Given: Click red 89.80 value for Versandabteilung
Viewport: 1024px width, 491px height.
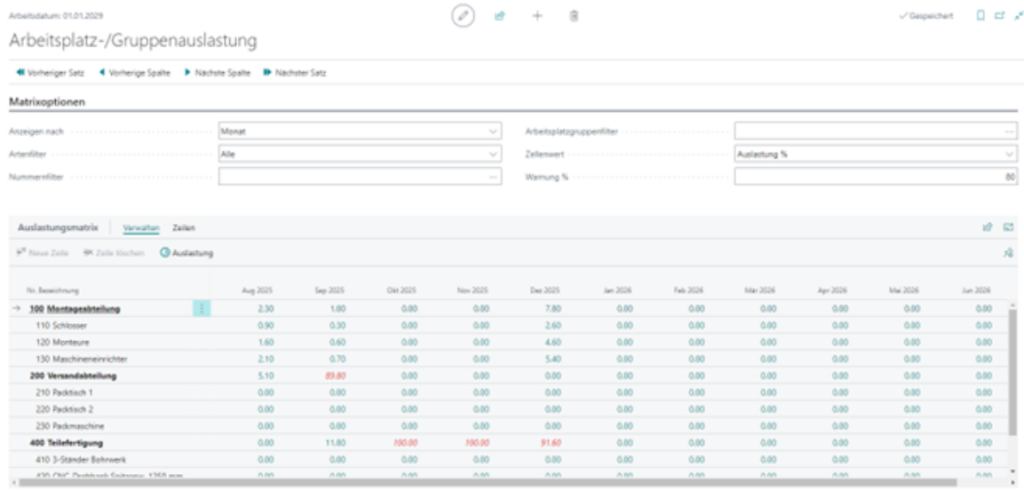Looking at the screenshot, I should pos(335,376).
